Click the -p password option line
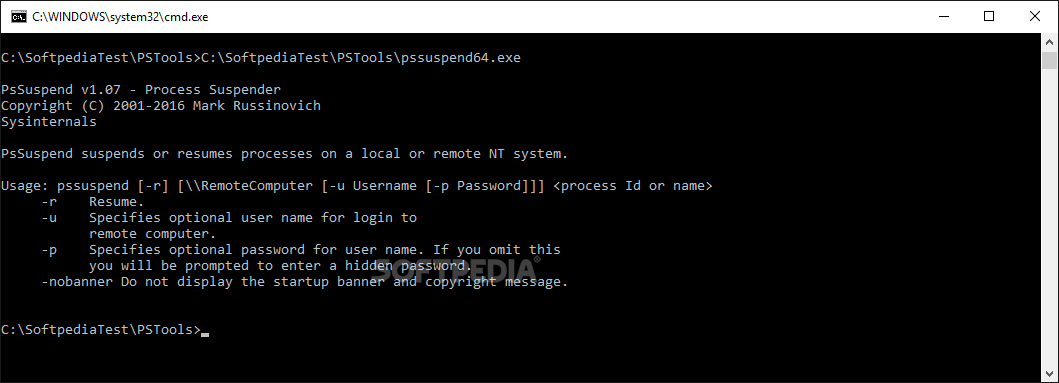This screenshot has height=383, width=1059. click(301, 250)
